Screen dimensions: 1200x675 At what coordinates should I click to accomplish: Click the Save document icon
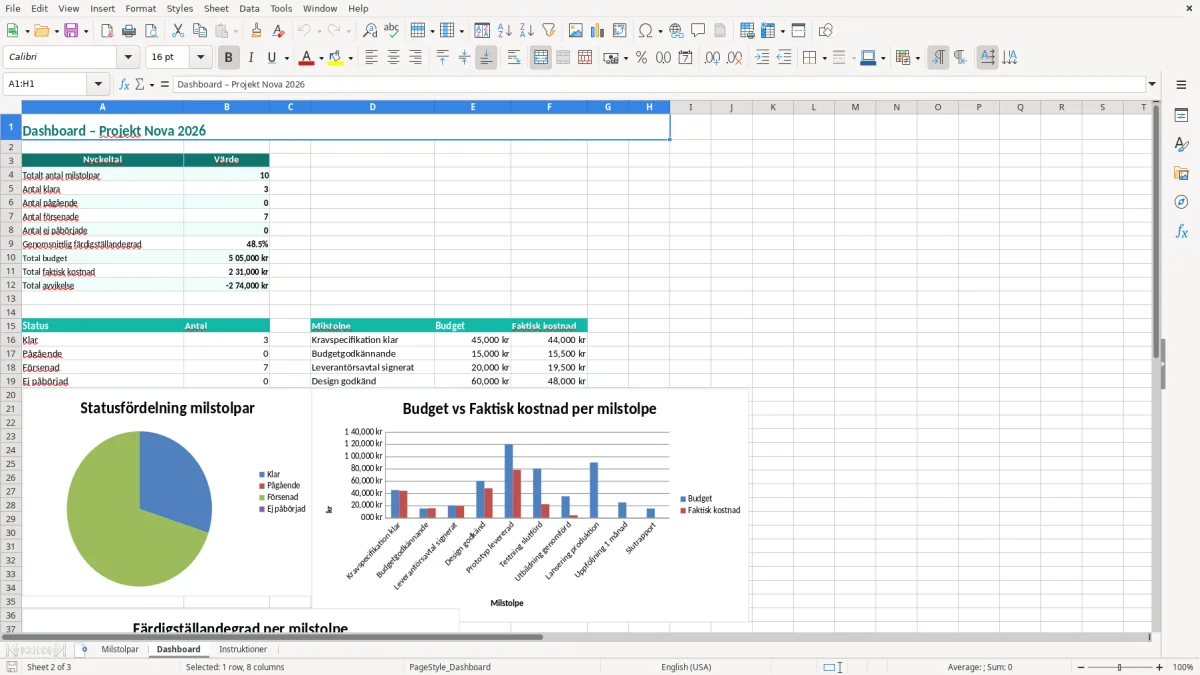click(71, 31)
